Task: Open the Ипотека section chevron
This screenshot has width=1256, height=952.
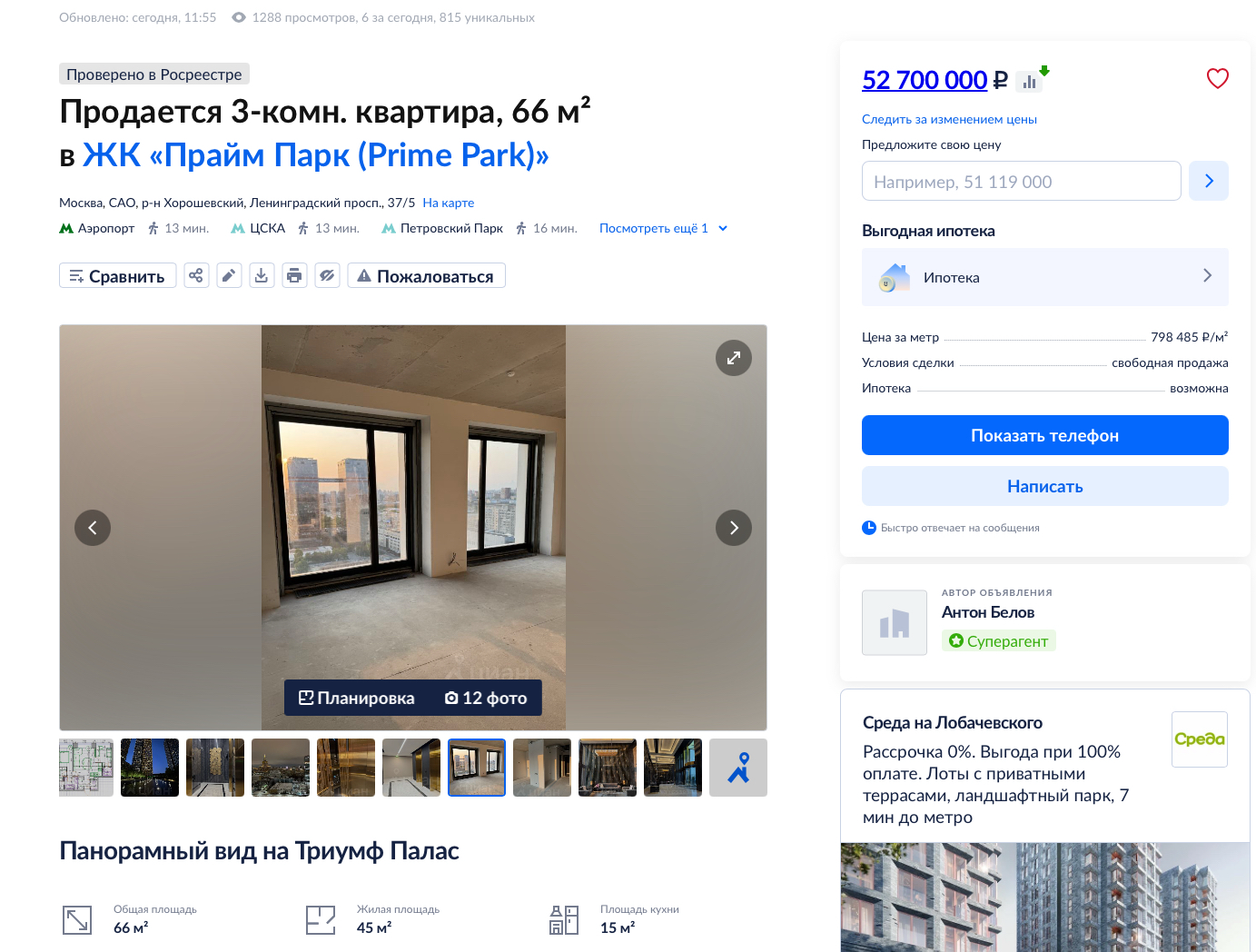Action: (x=1207, y=275)
